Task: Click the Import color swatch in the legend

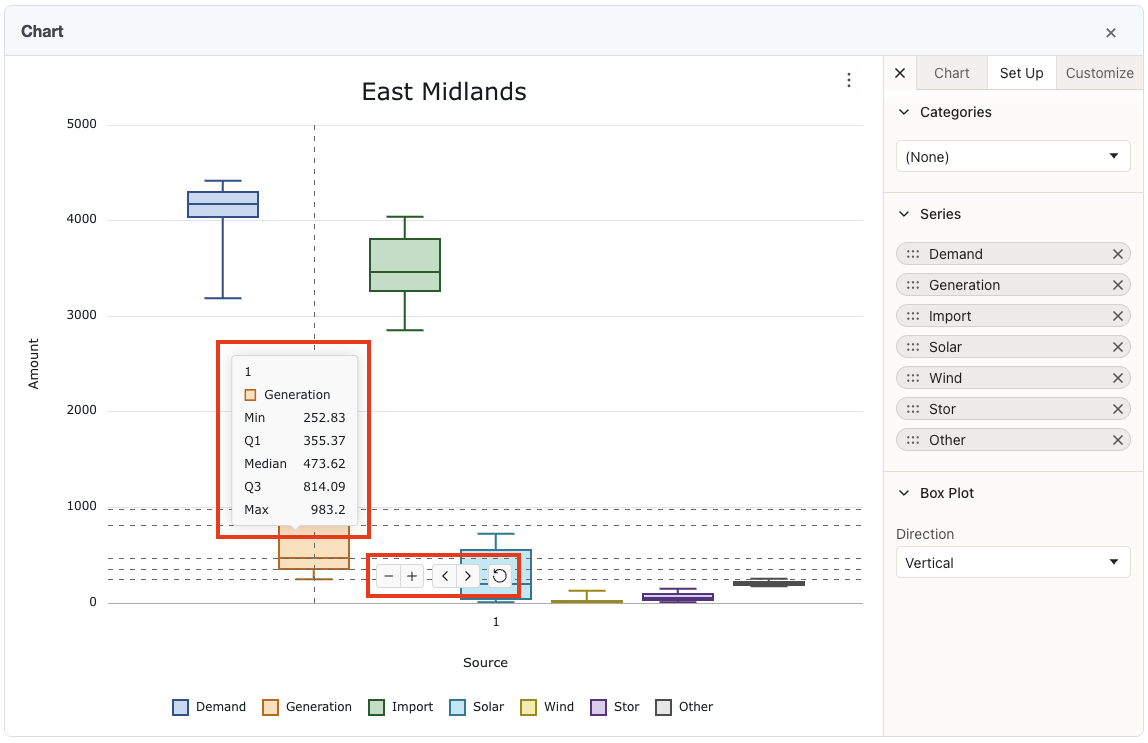Action: [378, 707]
